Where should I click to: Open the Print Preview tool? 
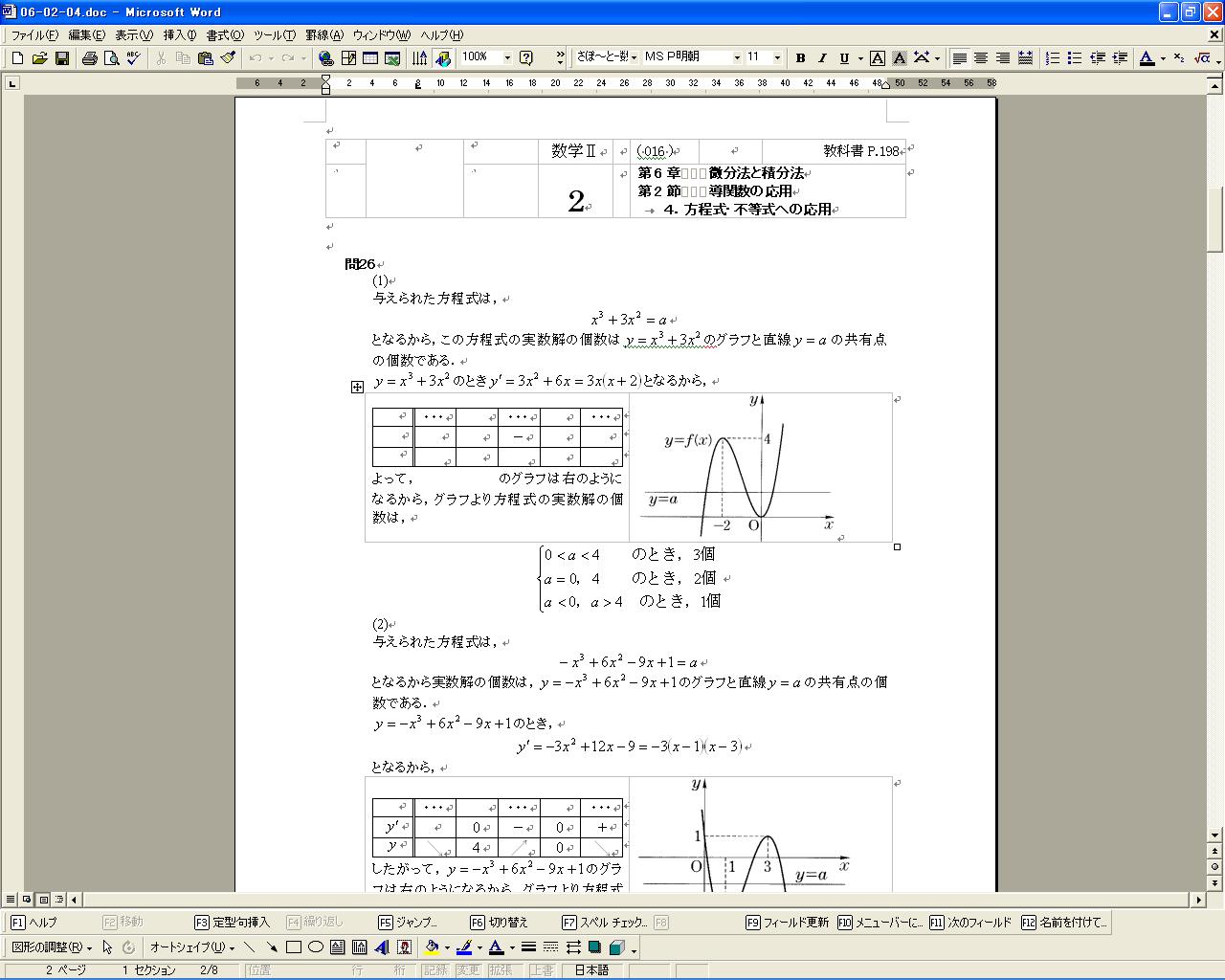pos(112,58)
